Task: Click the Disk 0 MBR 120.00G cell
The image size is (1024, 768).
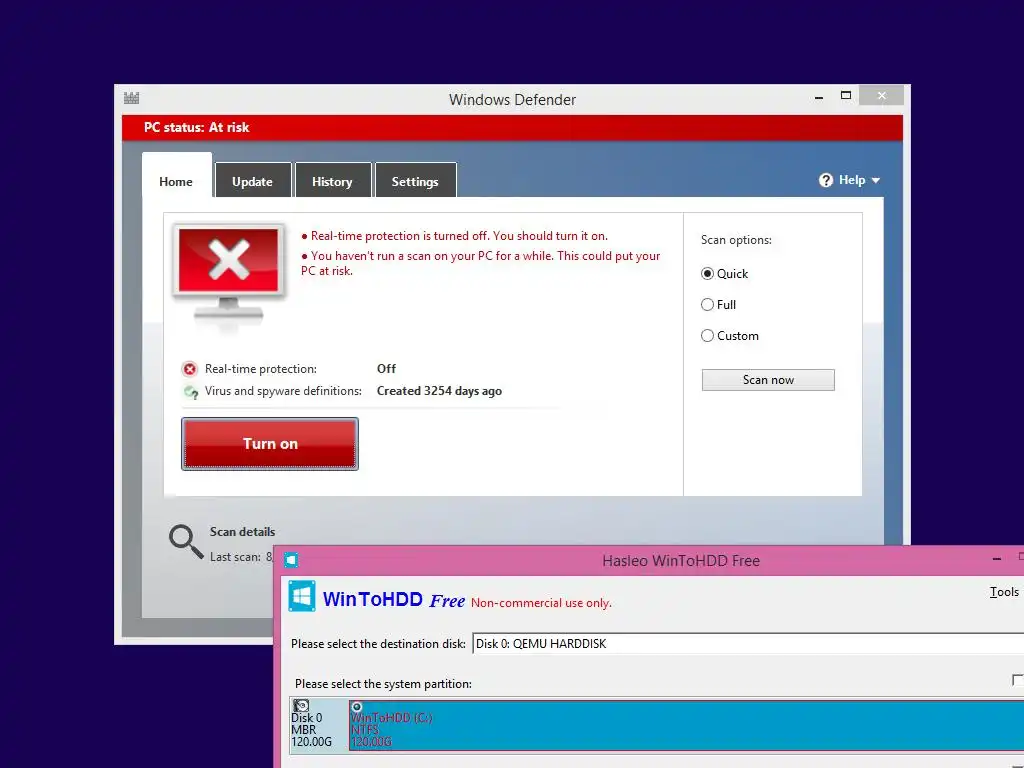Action: [x=319, y=725]
